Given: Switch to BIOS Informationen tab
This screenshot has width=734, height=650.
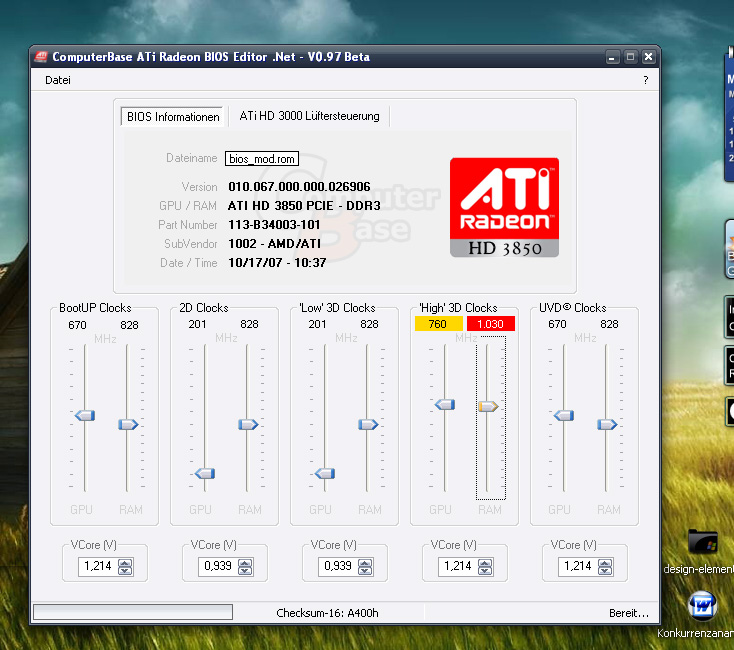Looking at the screenshot, I should click(173, 117).
